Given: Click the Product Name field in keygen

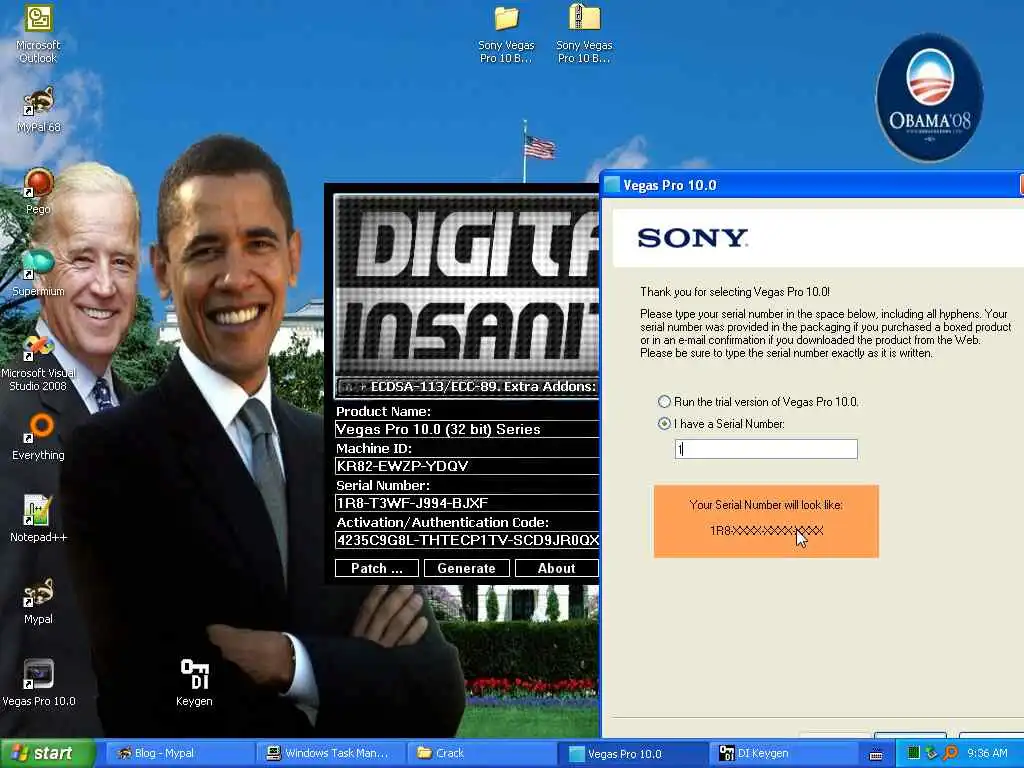Looking at the screenshot, I should point(466,429).
